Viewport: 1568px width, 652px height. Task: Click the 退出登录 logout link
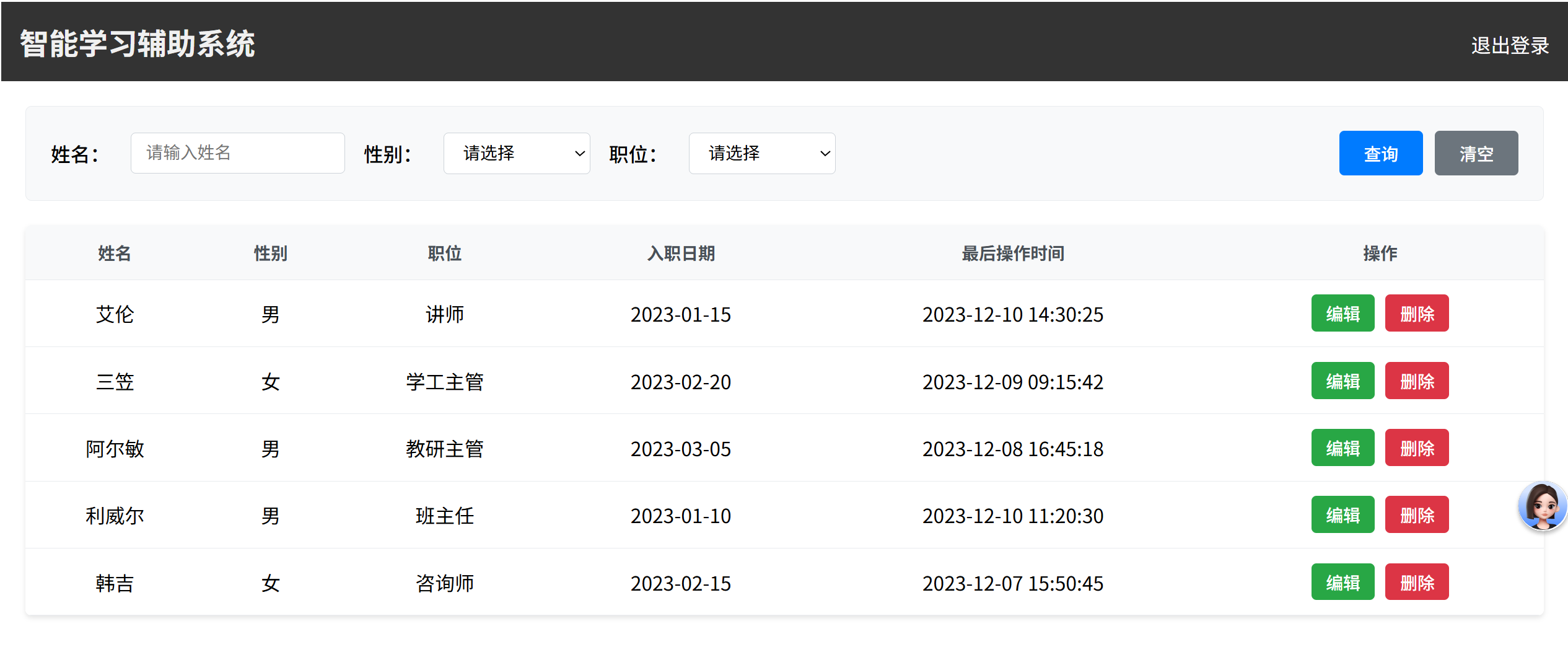tap(1510, 45)
